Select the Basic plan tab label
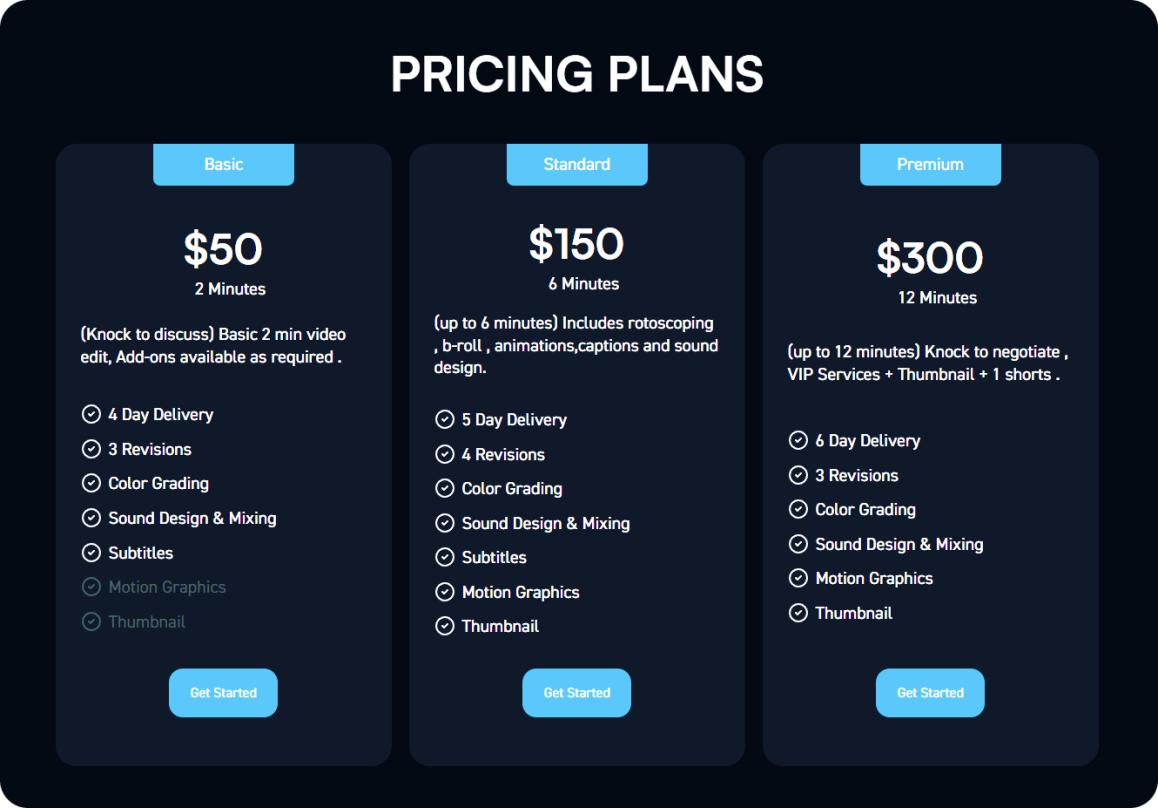Viewport: 1158px width, 808px height. click(x=224, y=165)
